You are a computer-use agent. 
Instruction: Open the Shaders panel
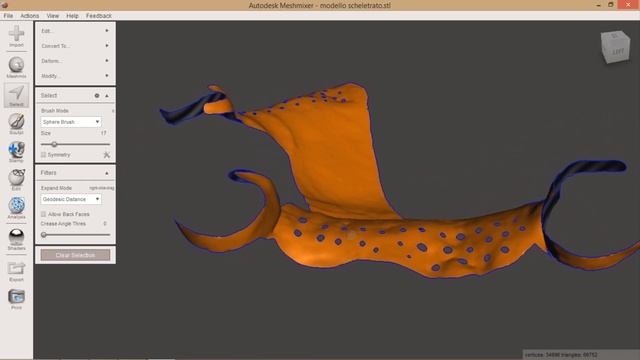coord(16,239)
